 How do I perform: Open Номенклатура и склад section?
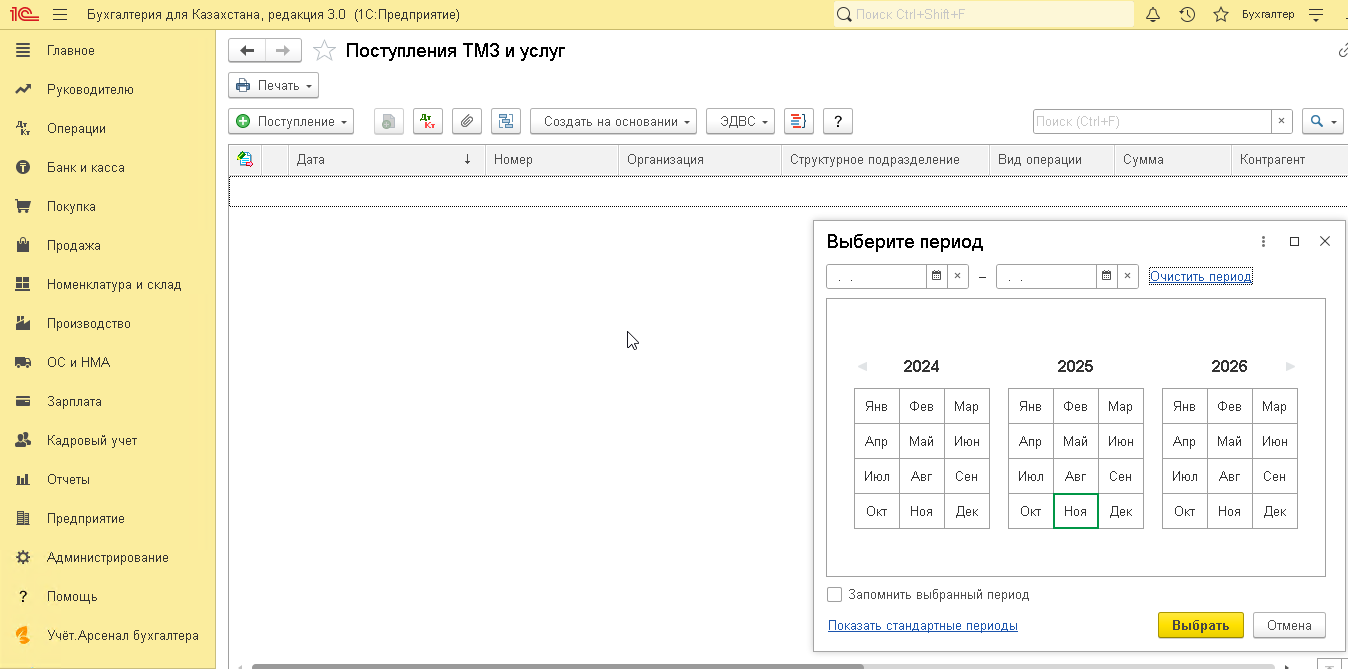[108, 285]
